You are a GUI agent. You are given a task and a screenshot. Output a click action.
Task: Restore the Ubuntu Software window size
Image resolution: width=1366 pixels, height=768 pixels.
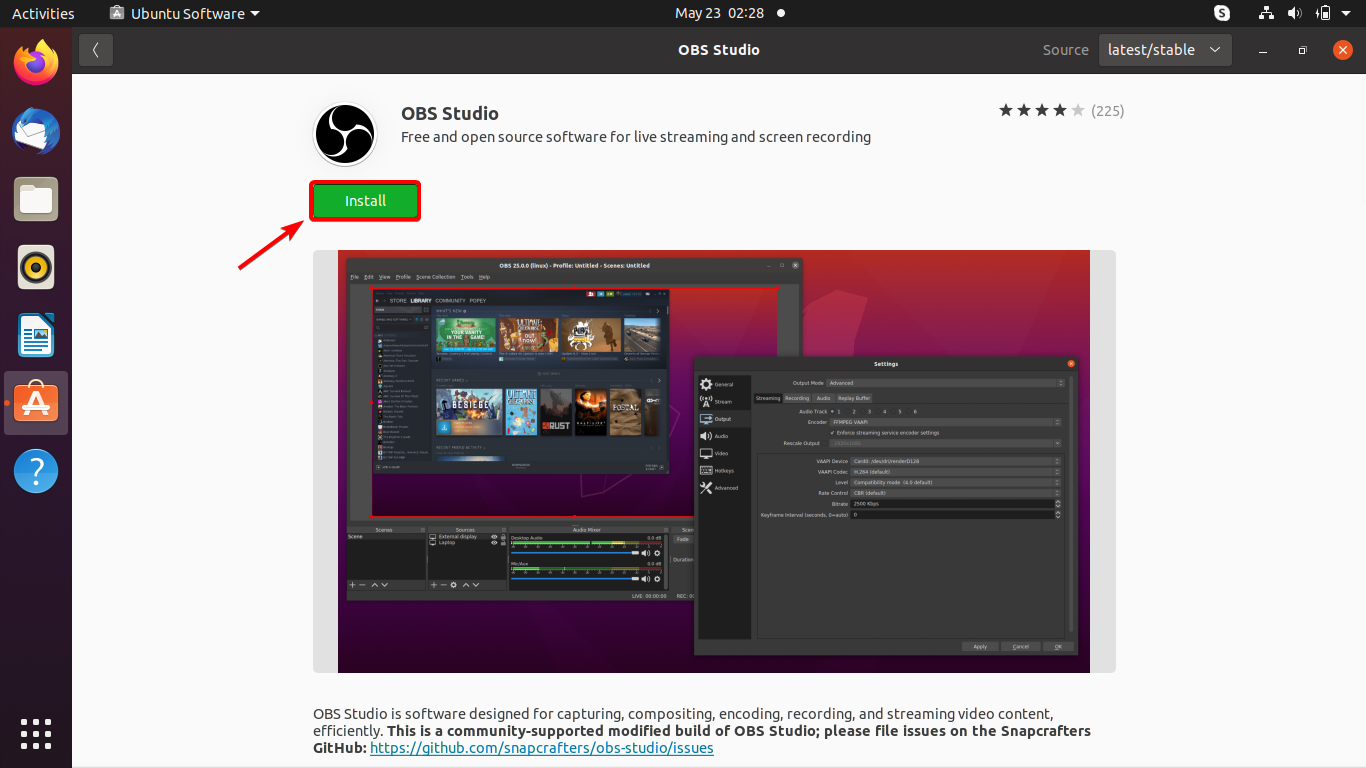(x=1303, y=50)
